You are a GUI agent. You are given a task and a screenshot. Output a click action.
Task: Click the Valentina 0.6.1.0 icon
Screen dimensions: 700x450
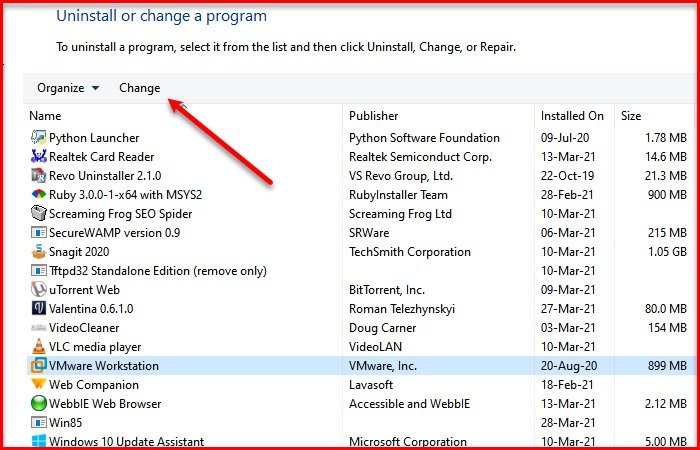point(39,308)
